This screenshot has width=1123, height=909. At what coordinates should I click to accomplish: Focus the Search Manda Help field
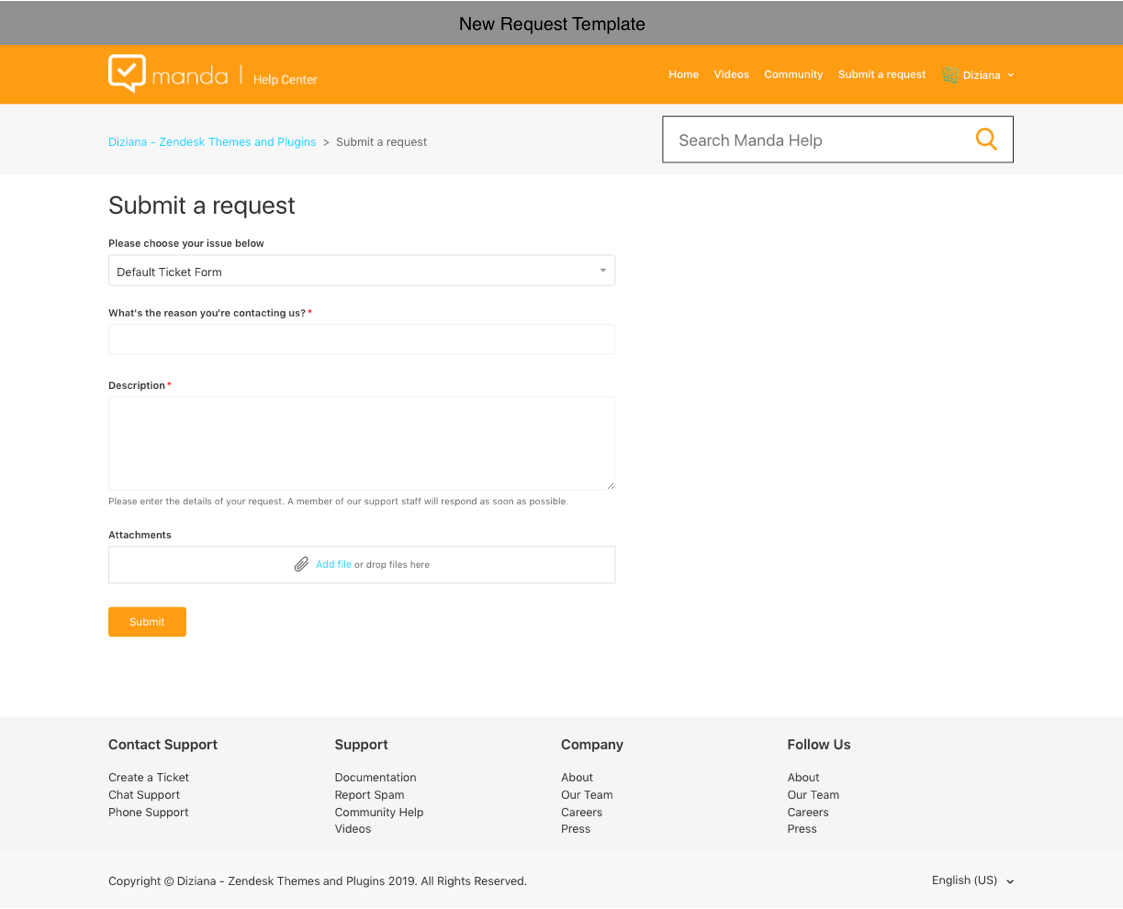click(820, 140)
